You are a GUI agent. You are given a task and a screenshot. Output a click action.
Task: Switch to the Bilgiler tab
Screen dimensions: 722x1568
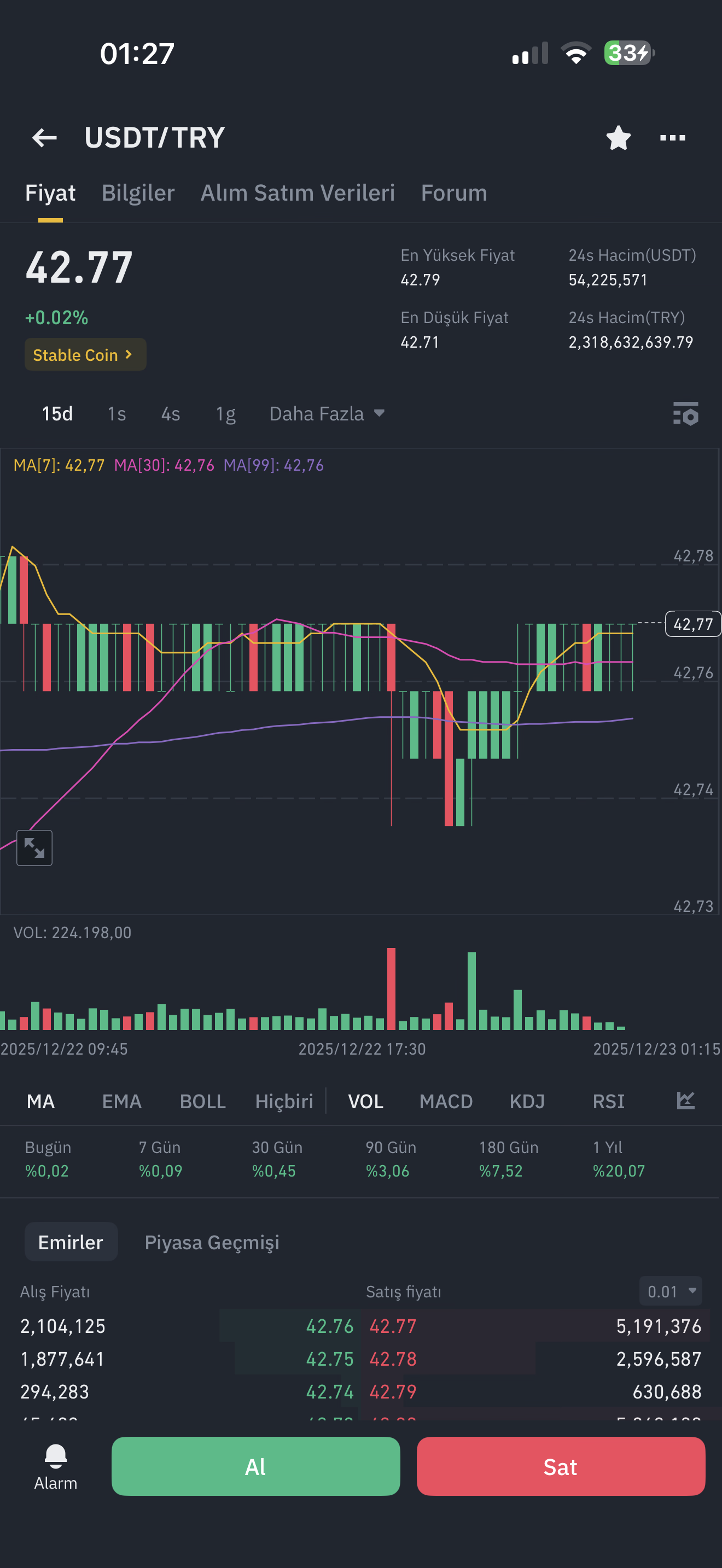point(138,193)
